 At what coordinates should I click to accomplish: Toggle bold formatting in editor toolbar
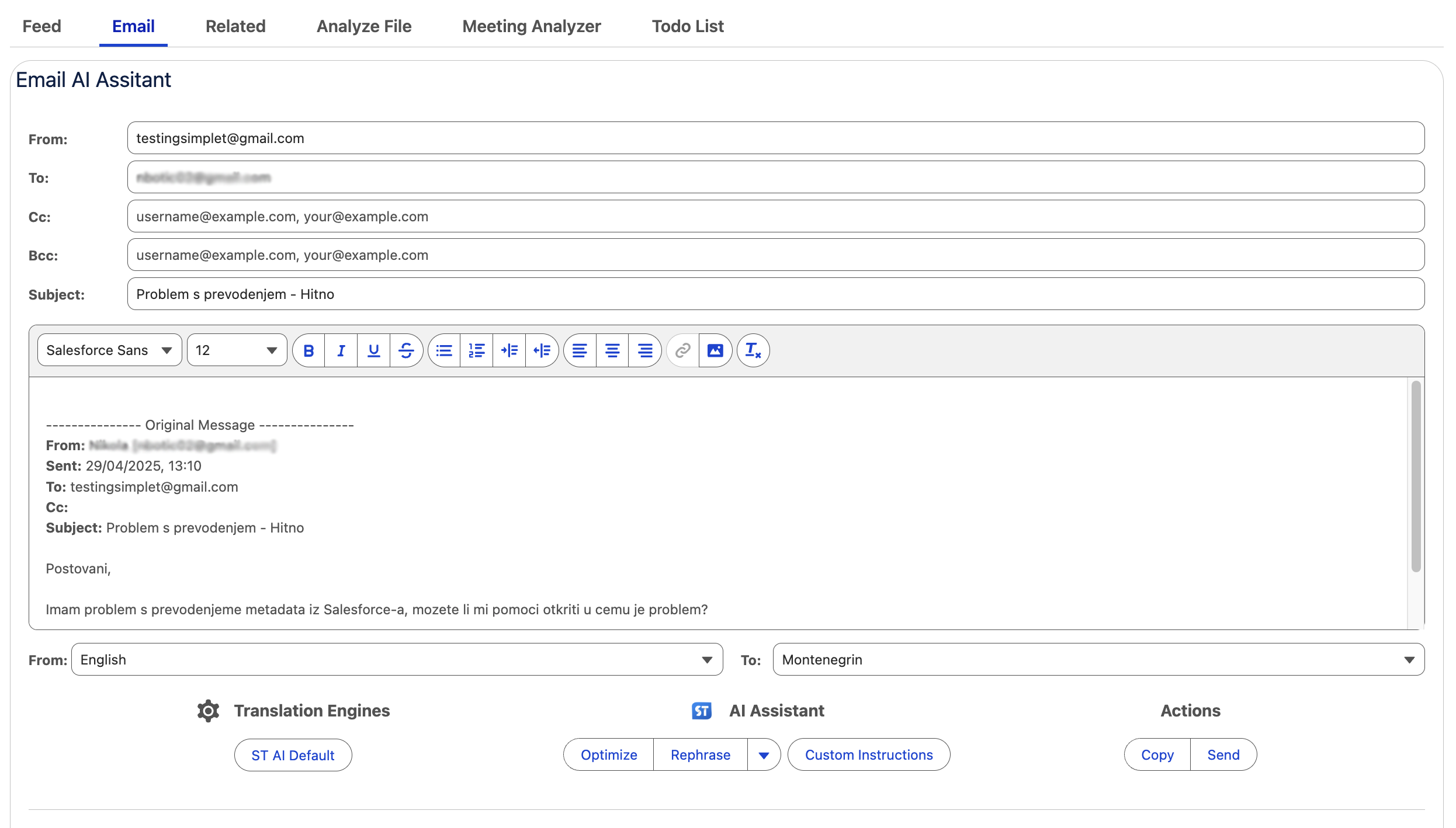[x=308, y=350]
